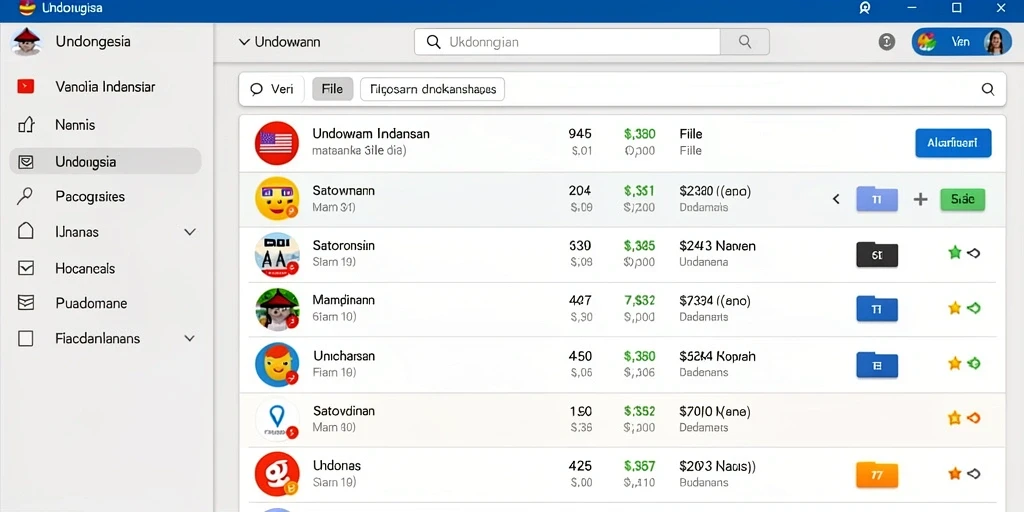Click the green Side button

pos(963,199)
